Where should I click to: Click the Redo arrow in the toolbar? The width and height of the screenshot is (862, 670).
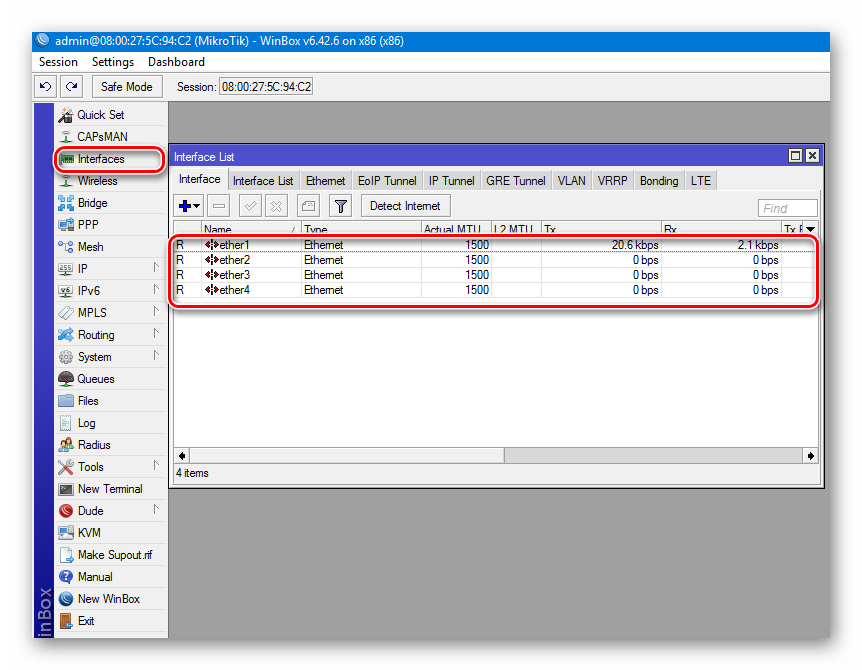71,86
